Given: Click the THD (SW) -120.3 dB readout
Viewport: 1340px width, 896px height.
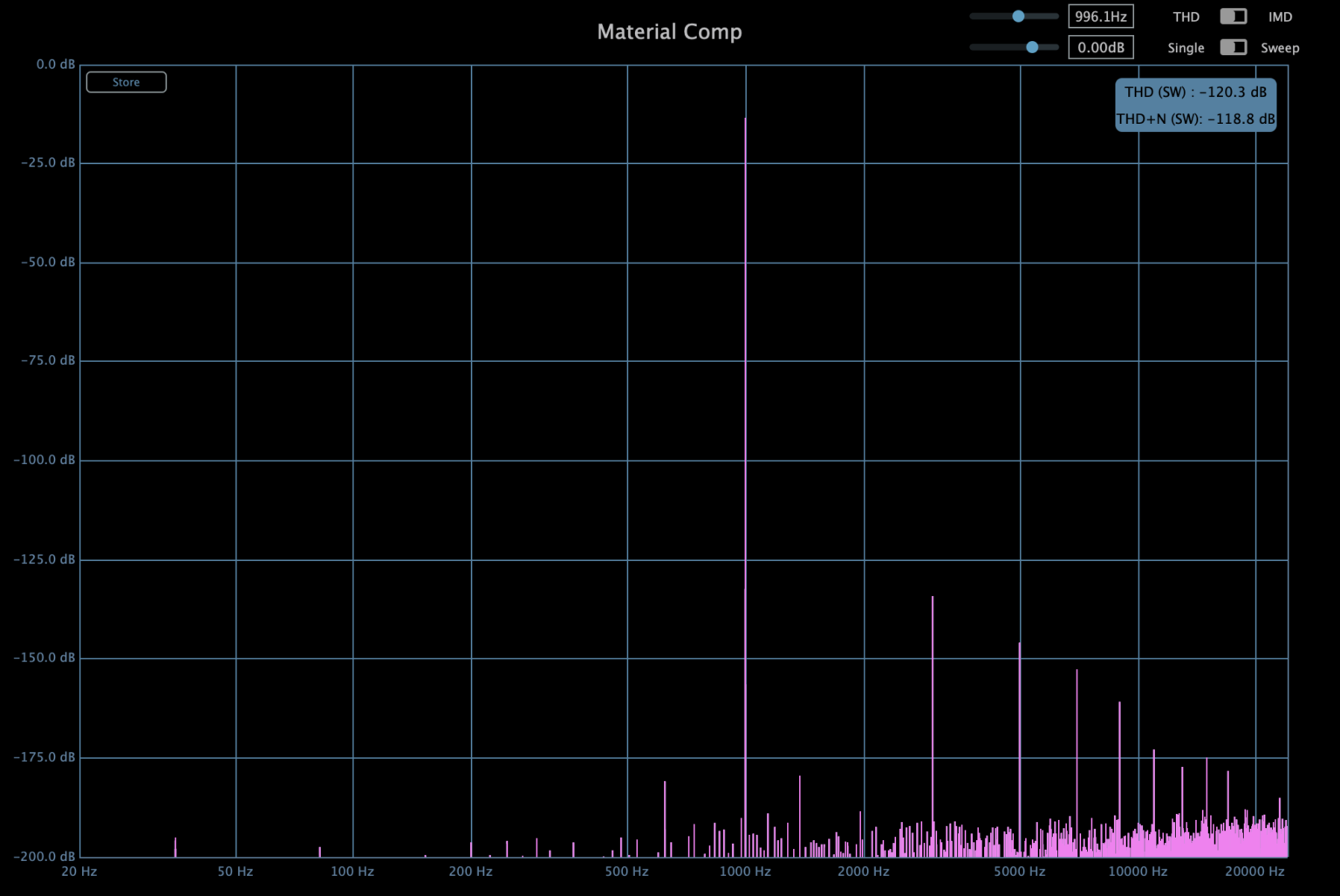Looking at the screenshot, I should click(x=1195, y=92).
